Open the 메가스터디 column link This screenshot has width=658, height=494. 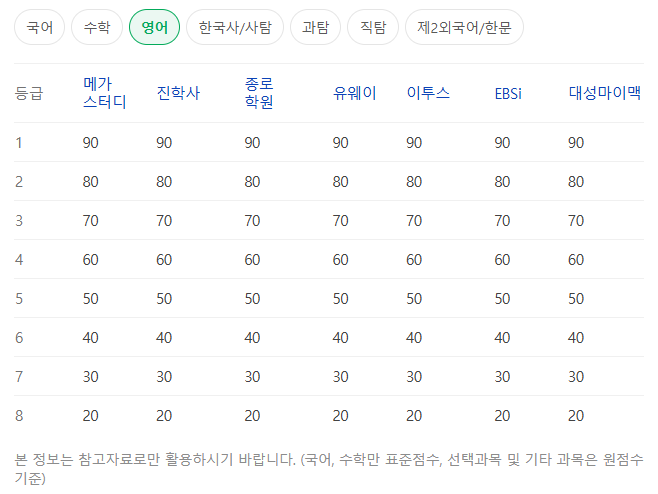point(104,93)
